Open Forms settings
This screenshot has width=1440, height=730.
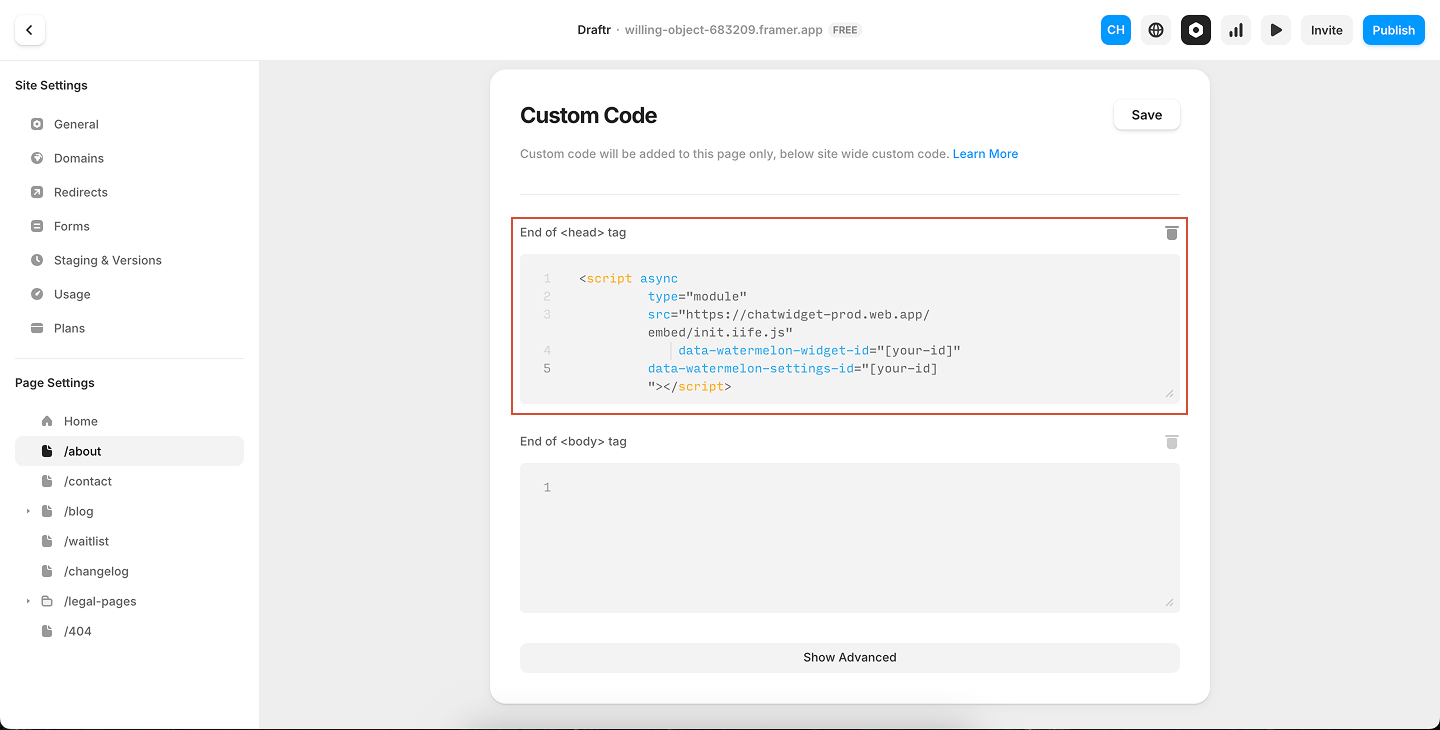129,226
